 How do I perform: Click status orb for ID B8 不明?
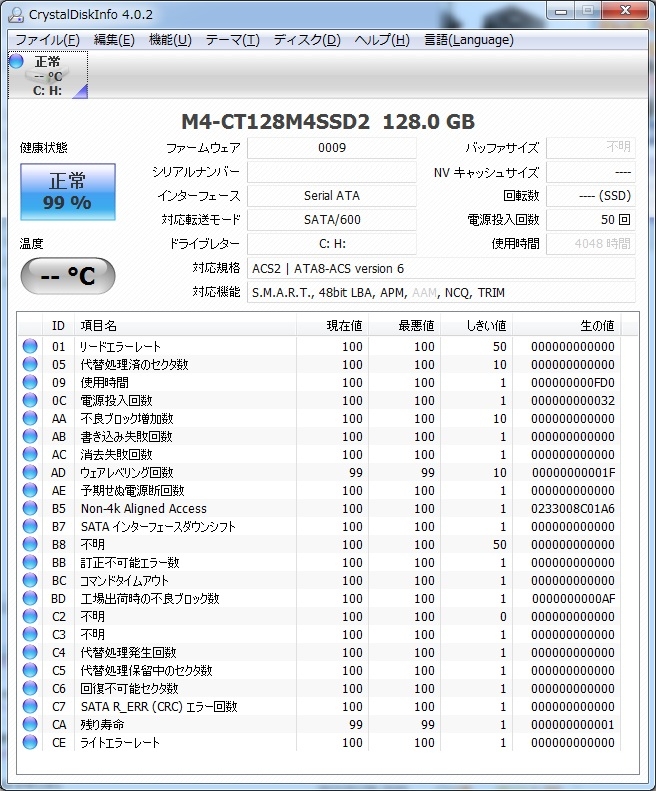click(x=30, y=544)
